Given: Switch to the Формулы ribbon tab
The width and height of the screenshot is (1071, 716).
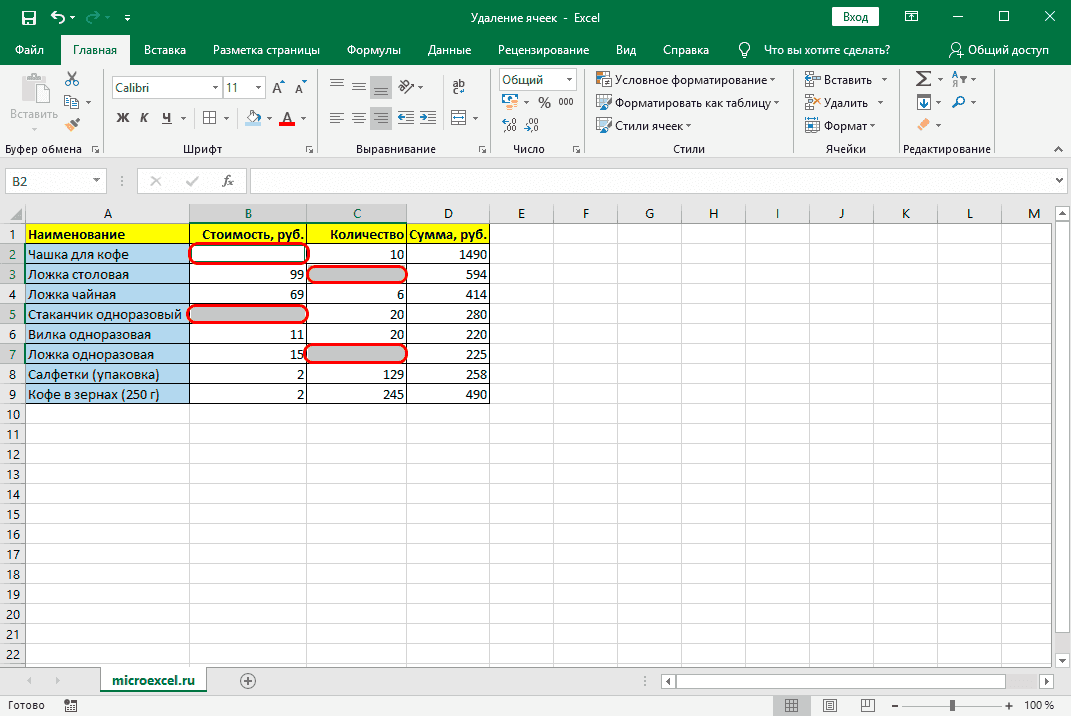Looking at the screenshot, I should pyautogui.click(x=373, y=50).
